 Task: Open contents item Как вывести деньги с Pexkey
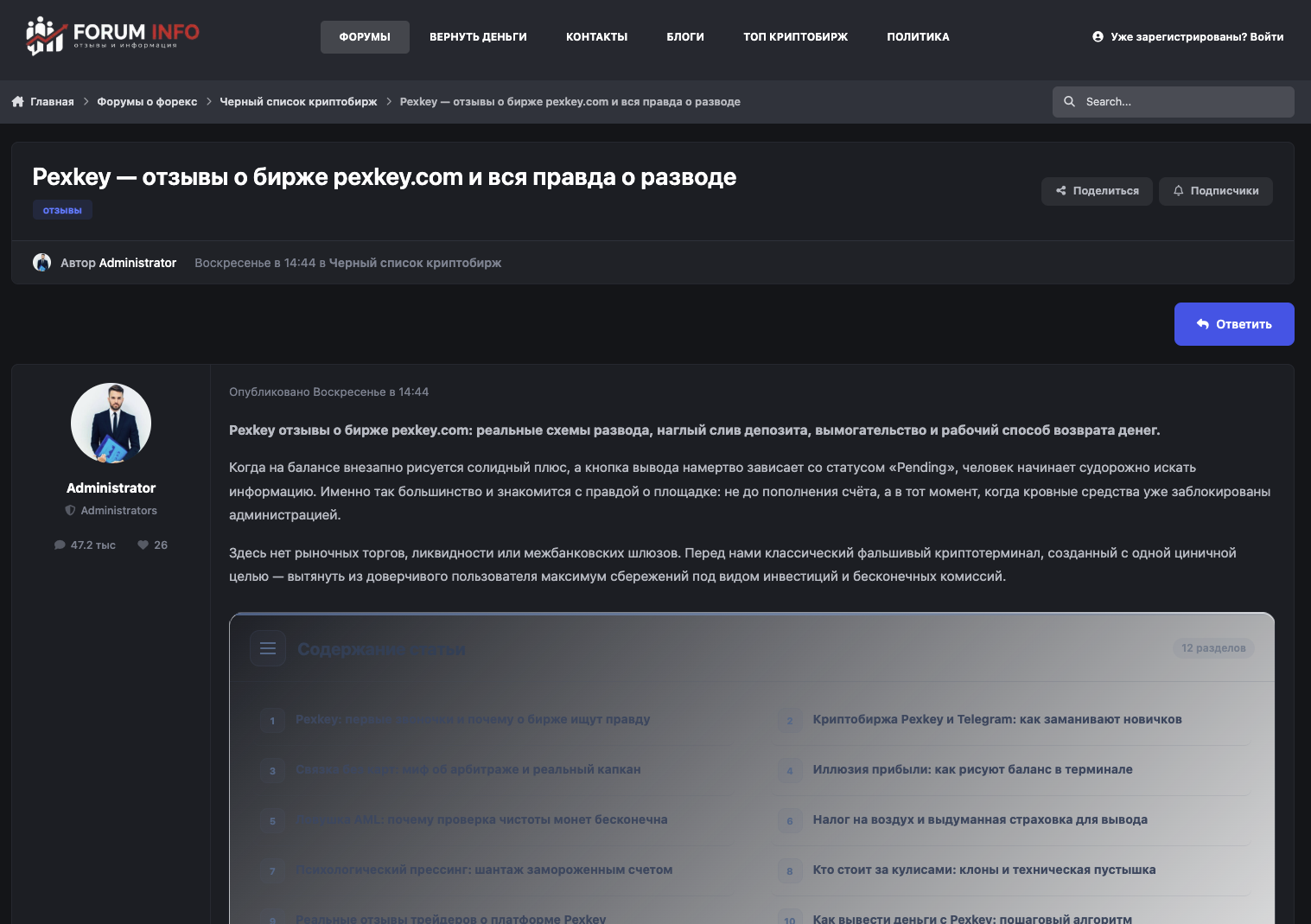[x=972, y=918]
